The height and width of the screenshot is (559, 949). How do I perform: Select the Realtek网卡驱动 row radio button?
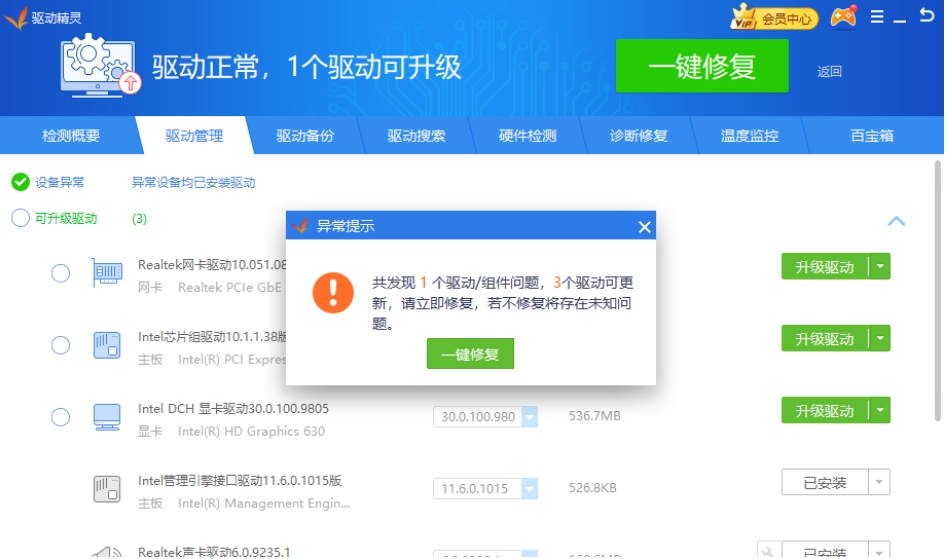point(61,273)
